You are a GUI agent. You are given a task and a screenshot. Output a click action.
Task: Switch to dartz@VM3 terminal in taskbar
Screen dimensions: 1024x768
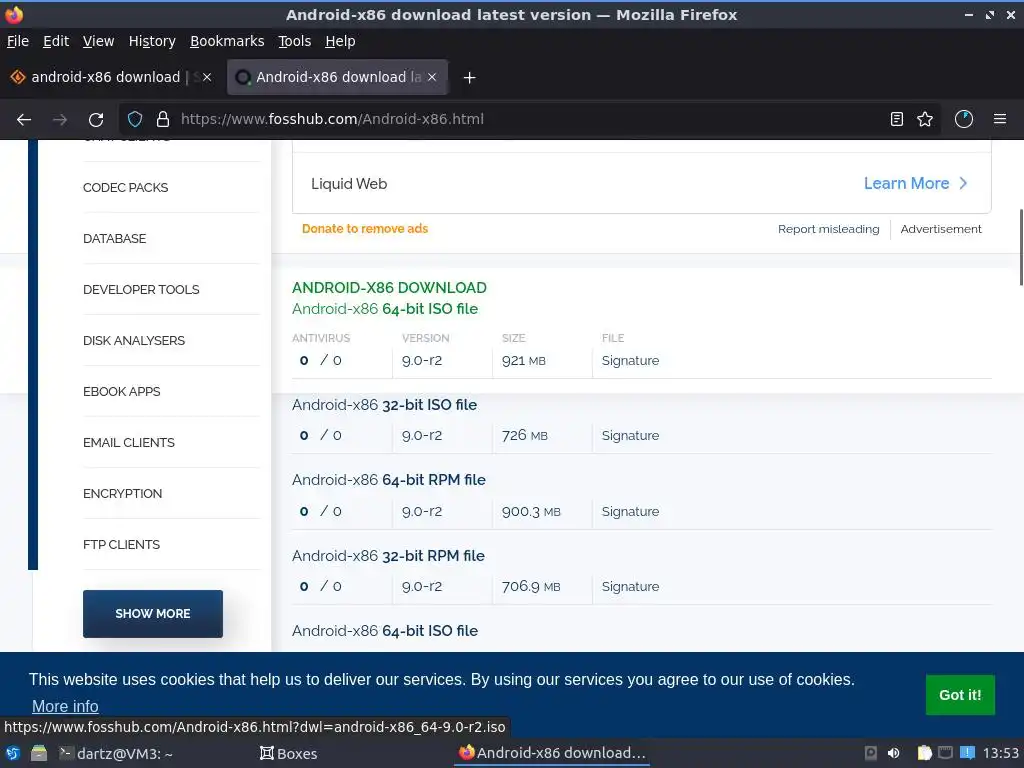pos(116,754)
